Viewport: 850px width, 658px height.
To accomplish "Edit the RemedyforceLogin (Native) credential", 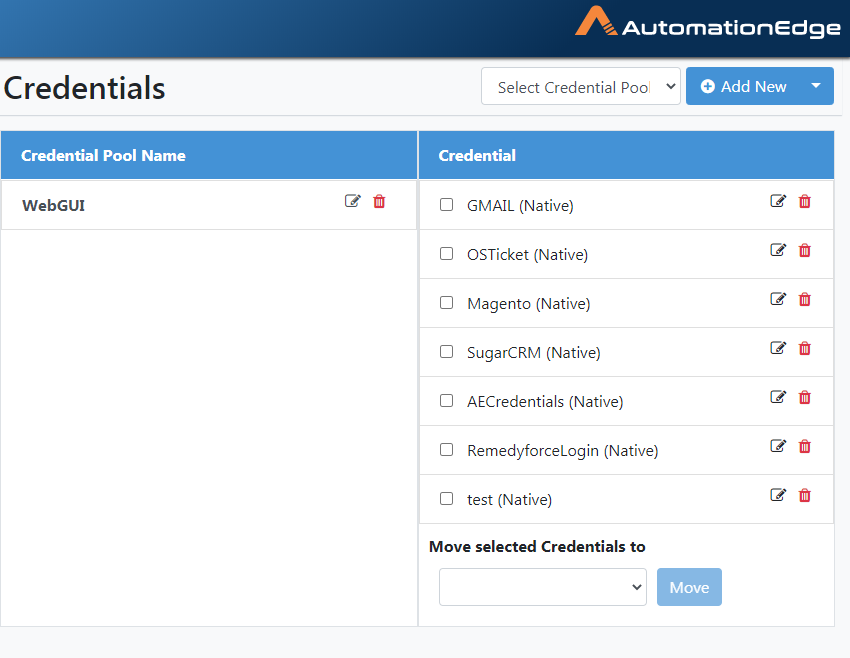I will point(778,446).
